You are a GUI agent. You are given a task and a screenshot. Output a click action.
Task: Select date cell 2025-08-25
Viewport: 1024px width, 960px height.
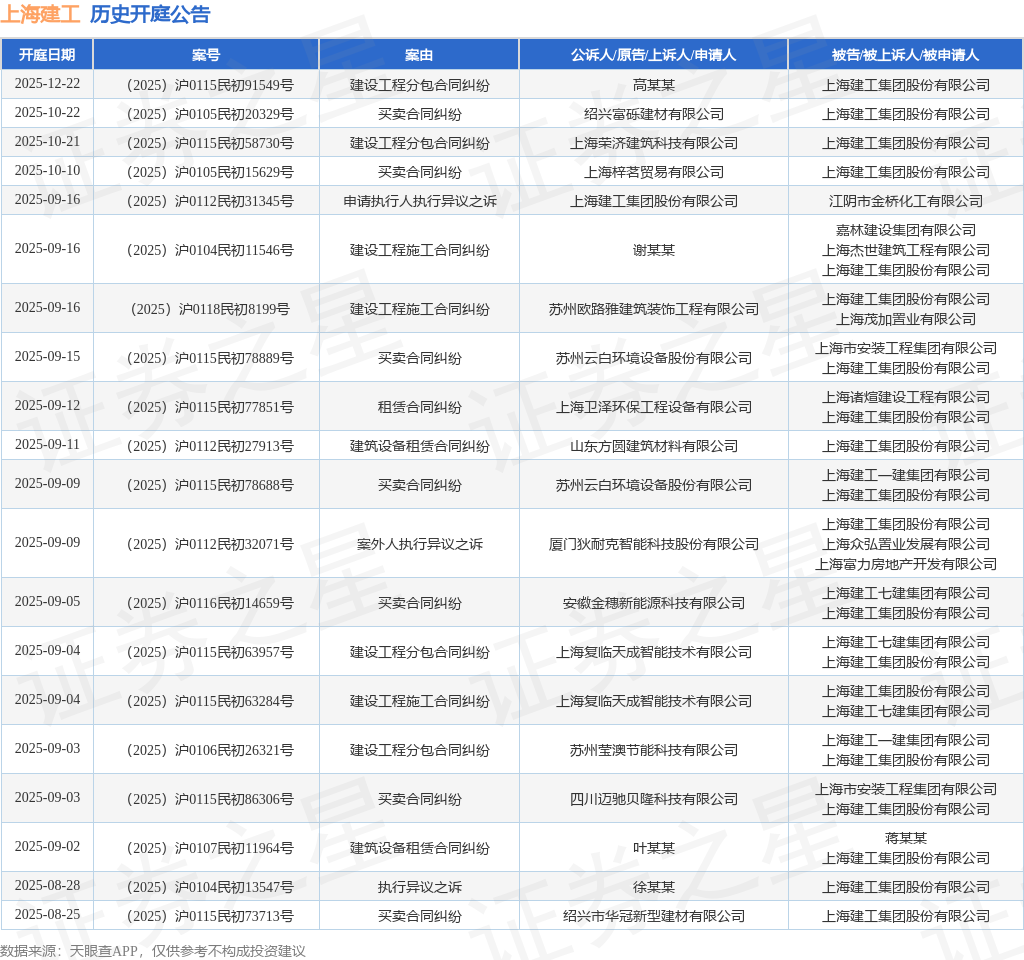coord(47,914)
